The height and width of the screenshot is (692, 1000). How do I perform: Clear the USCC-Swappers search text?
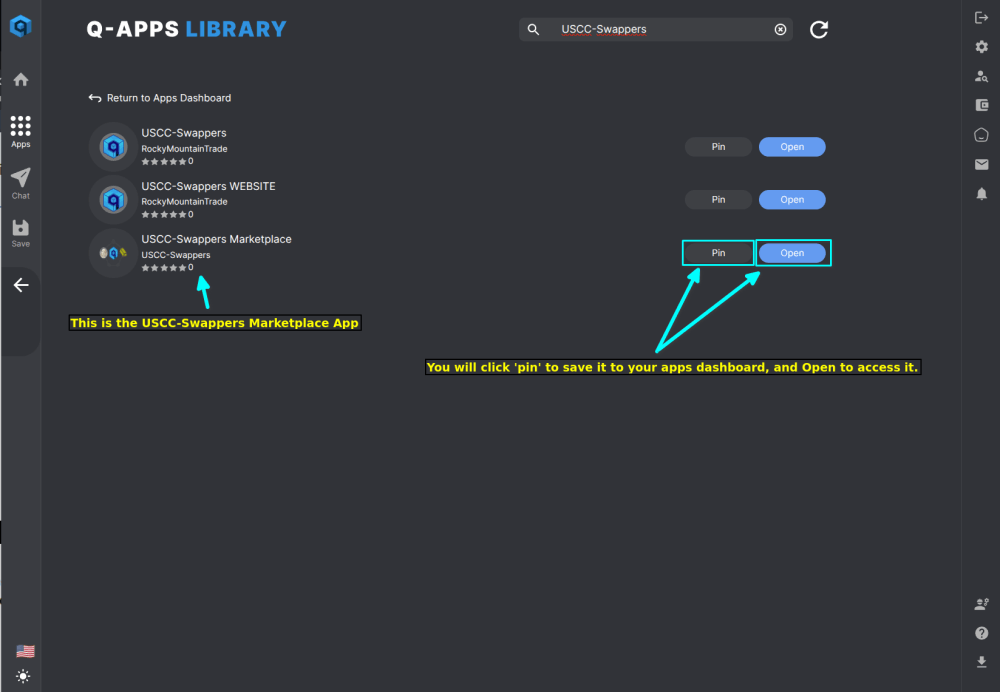[780, 30]
